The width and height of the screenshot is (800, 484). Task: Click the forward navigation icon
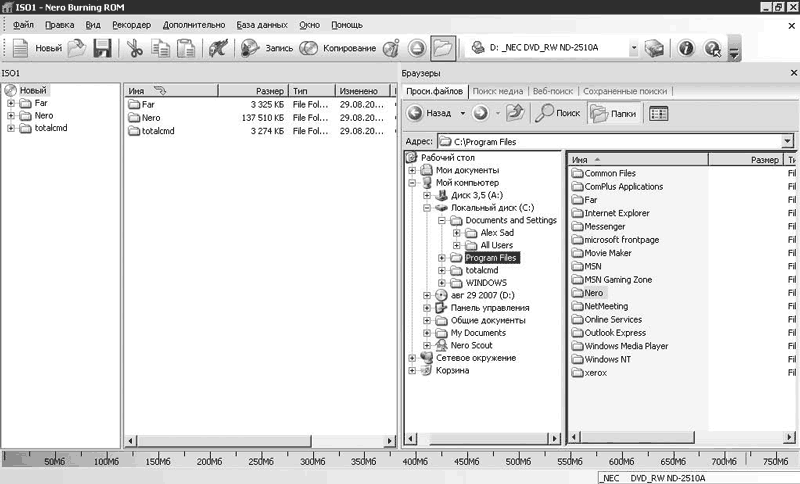[x=480, y=113]
